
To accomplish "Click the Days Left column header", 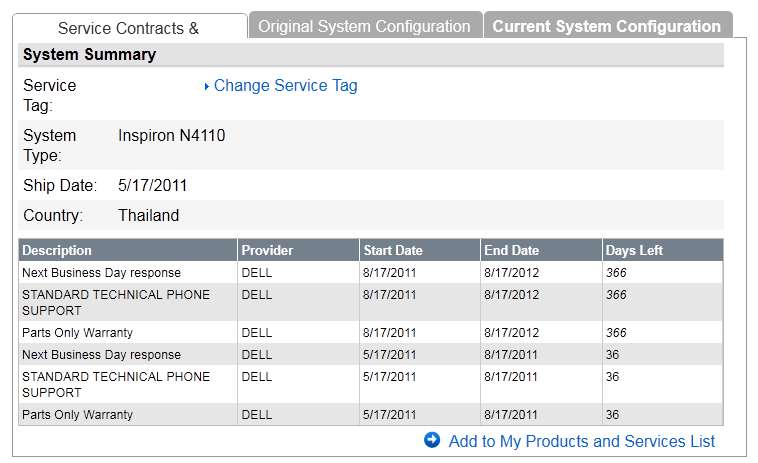I will click(x=634, y=250).
